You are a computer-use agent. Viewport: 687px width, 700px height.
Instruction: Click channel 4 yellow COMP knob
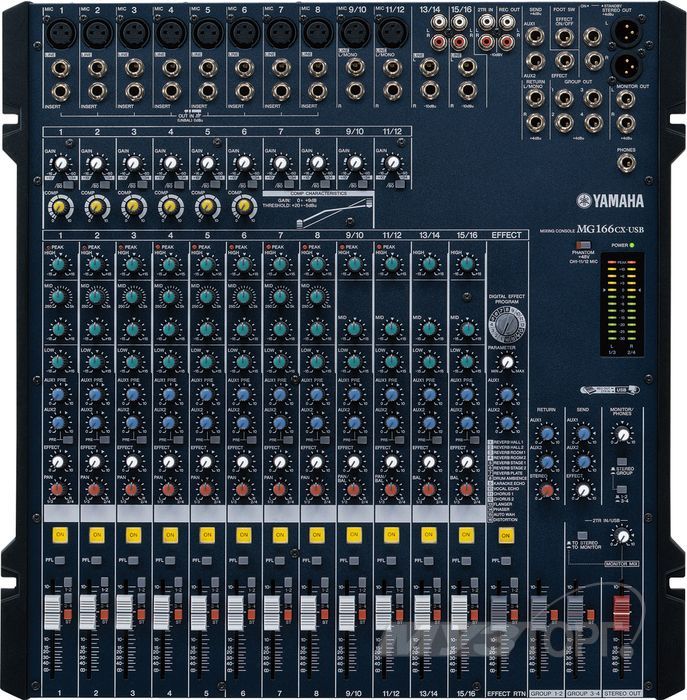tap(171, 207)
